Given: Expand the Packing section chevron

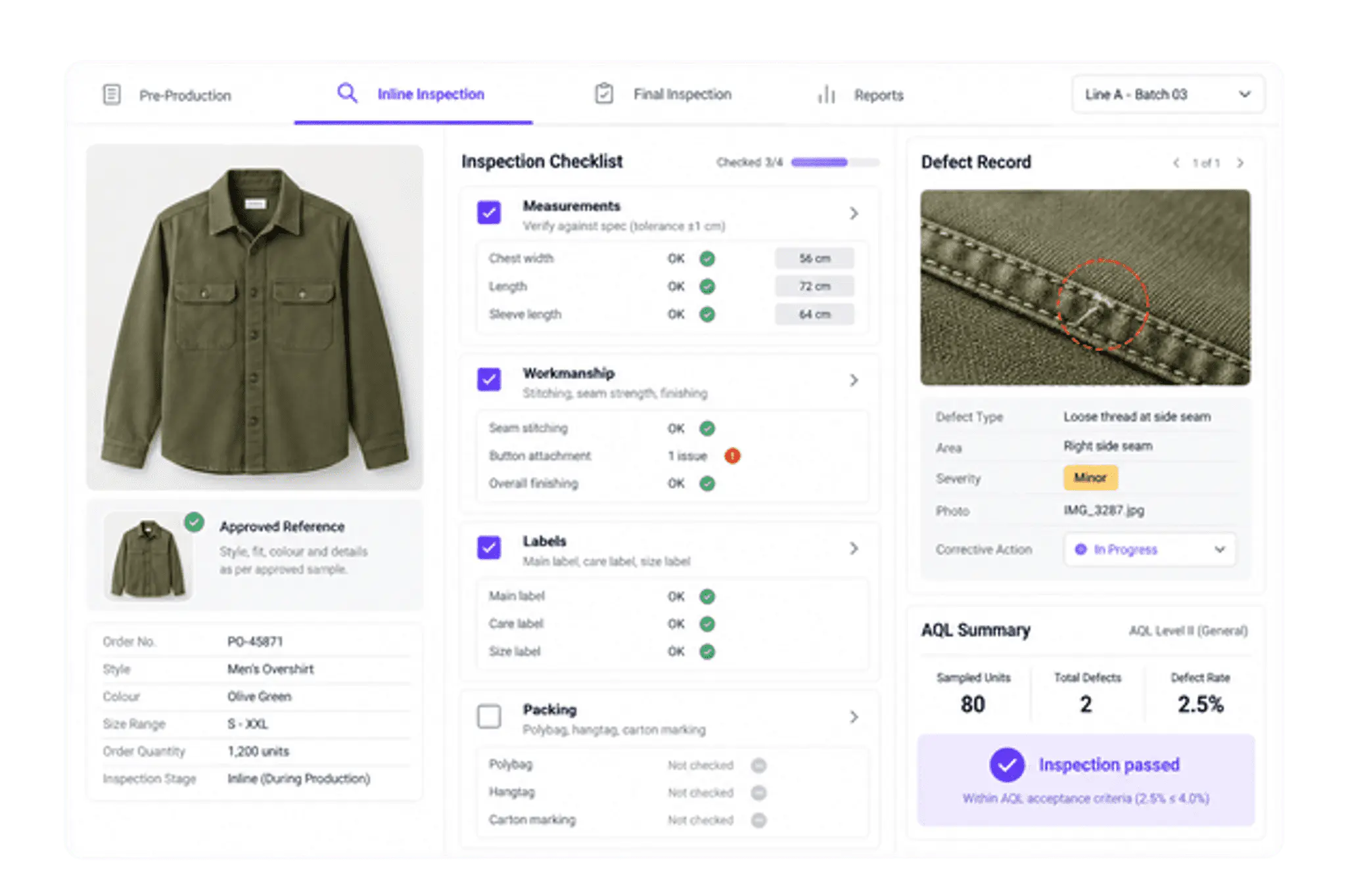Looking at the screenshot, I should coord(854,717).
